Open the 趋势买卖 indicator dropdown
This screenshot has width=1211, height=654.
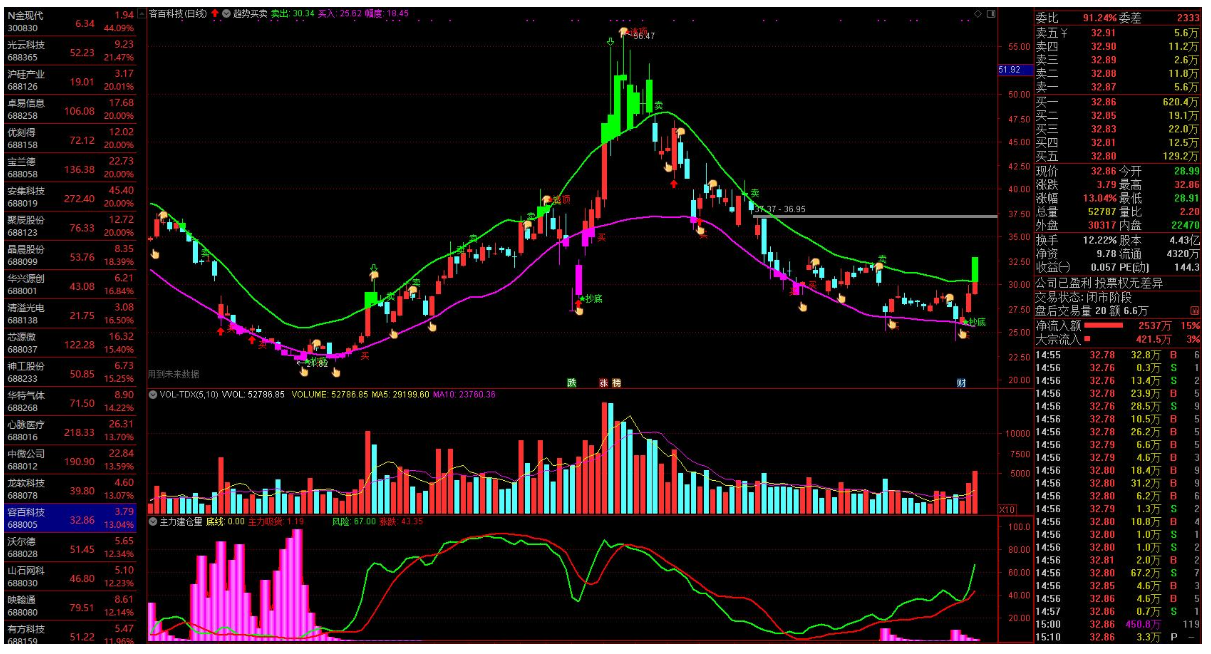pos(226,15)
